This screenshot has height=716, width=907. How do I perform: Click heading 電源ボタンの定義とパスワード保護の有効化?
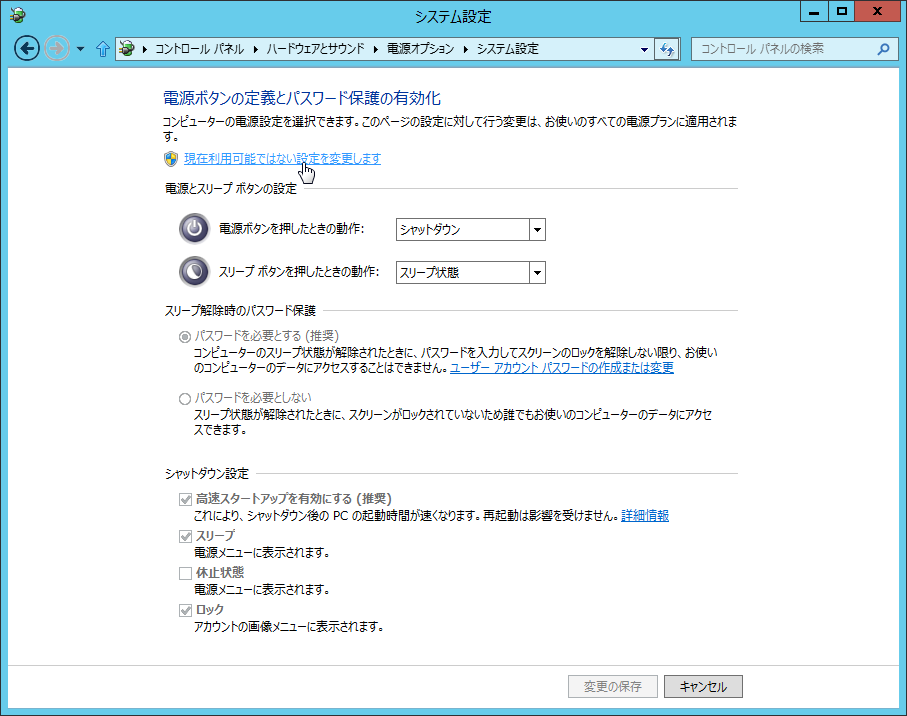point(301,98)
